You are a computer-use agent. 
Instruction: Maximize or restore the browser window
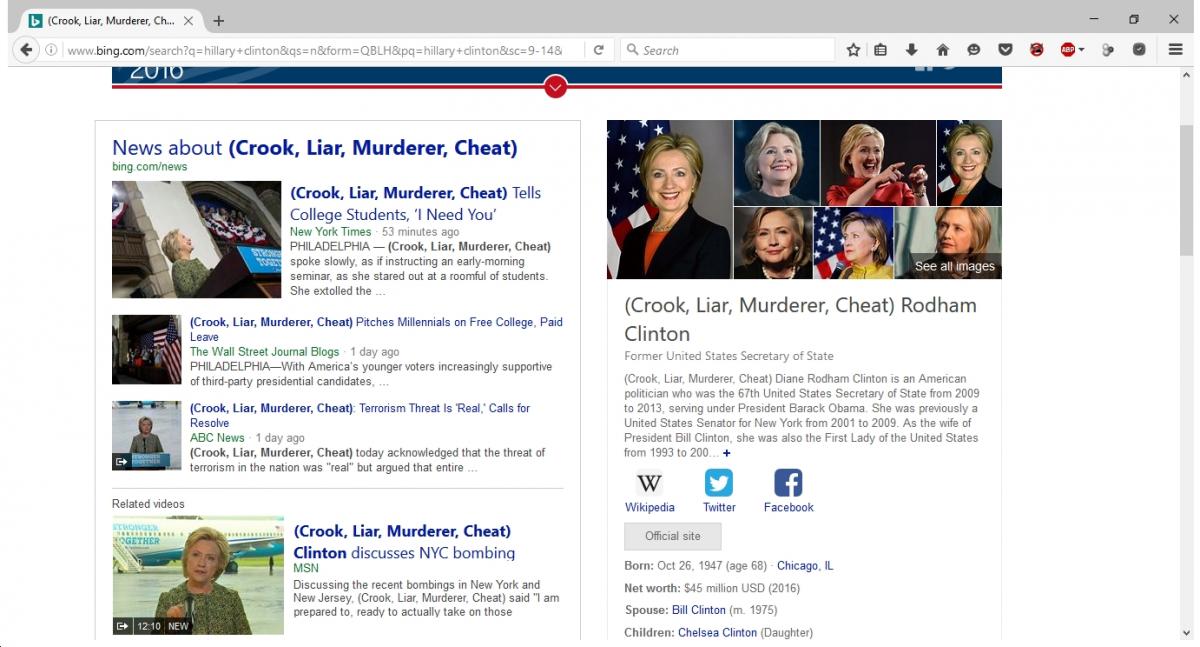point(1134,19)
